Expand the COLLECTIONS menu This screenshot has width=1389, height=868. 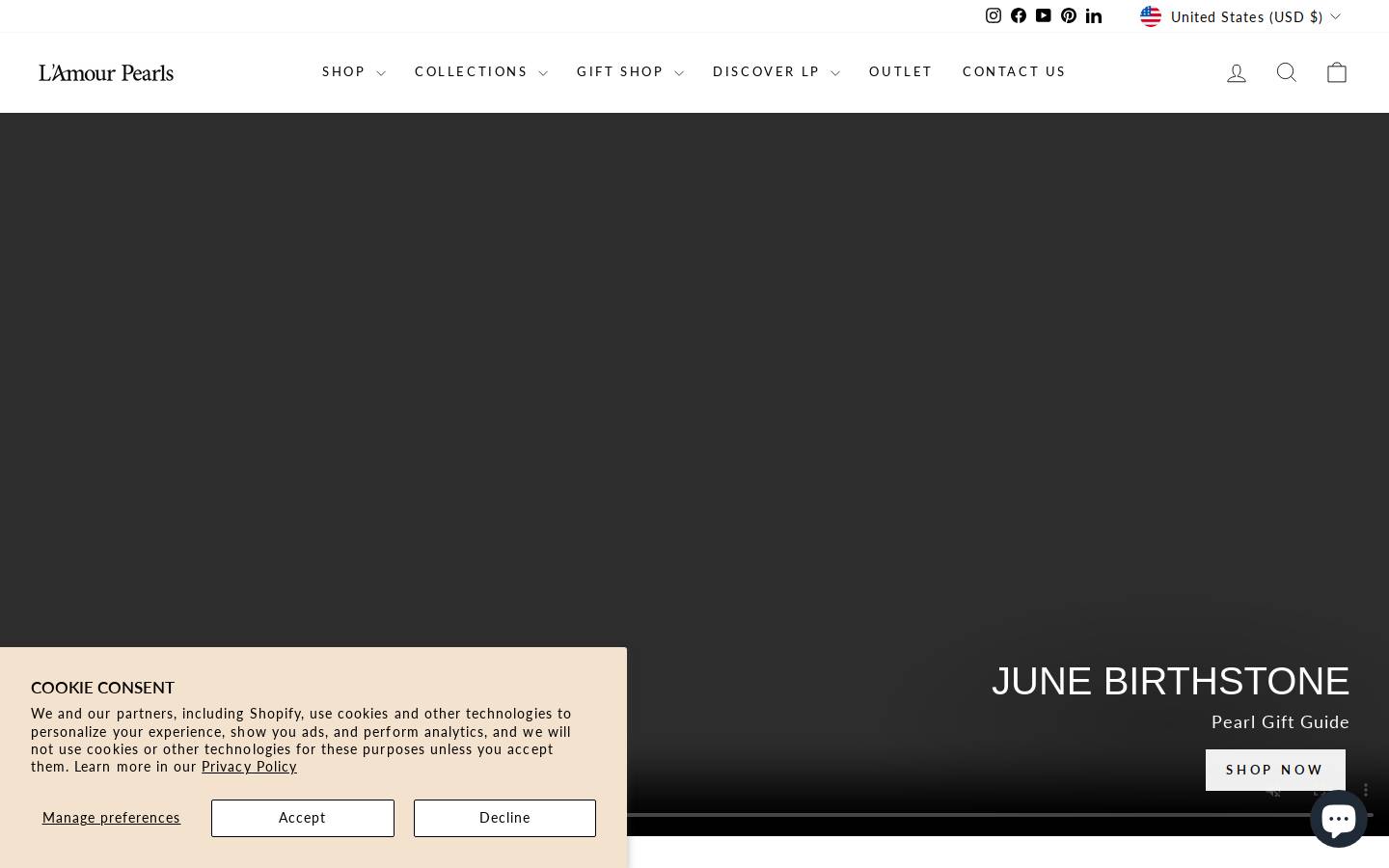pyautogui.click(x=481, y=72)
